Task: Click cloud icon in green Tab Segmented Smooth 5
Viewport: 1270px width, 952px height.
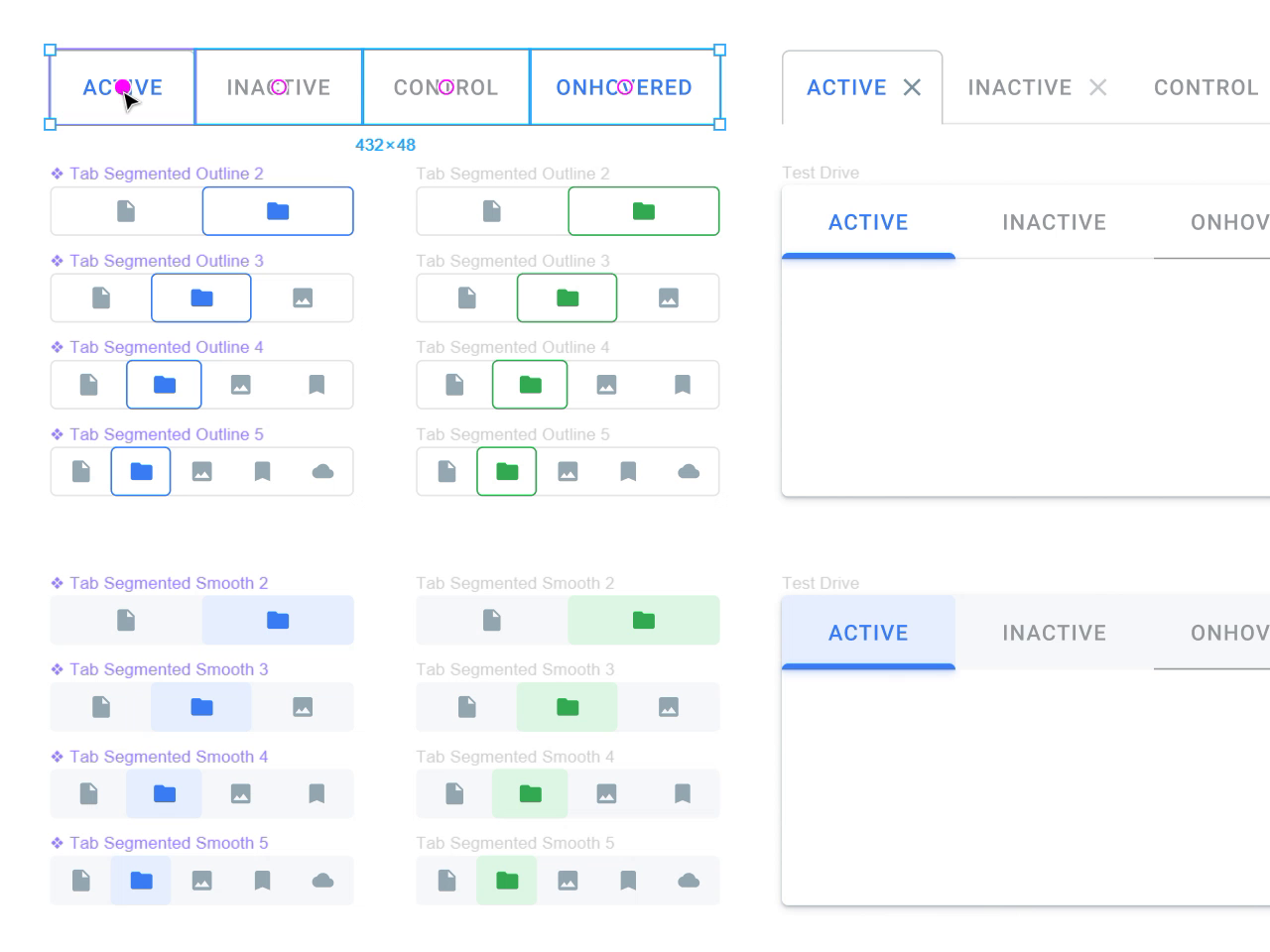Action: (x=689, y=881)
